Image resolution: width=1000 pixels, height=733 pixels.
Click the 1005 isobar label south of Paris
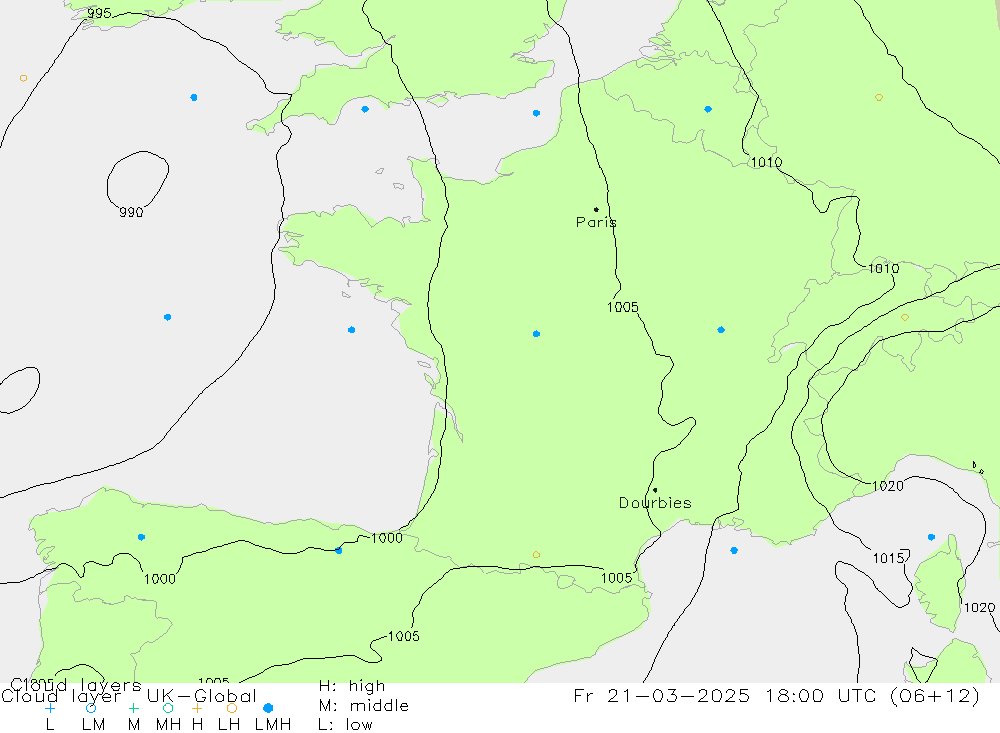[x=622, y=307]
